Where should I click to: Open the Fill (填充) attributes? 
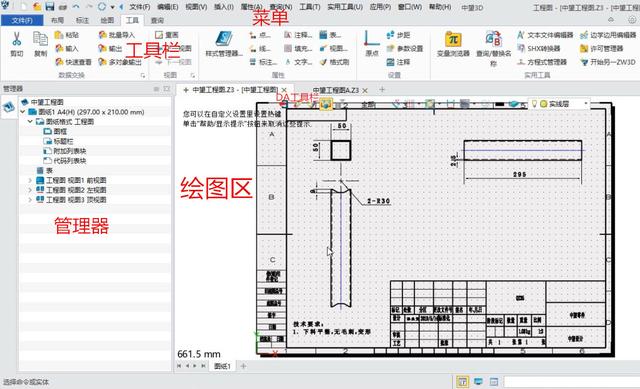[298, 49]
